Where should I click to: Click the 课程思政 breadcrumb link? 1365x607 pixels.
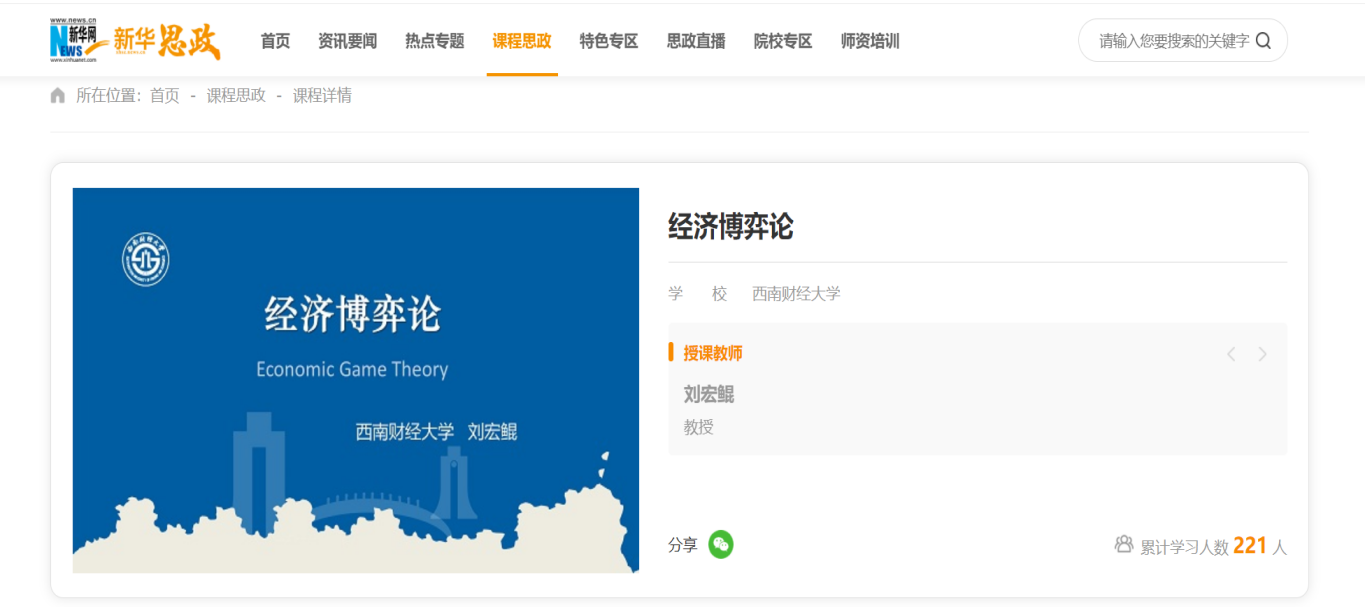[x=236, y=96]
